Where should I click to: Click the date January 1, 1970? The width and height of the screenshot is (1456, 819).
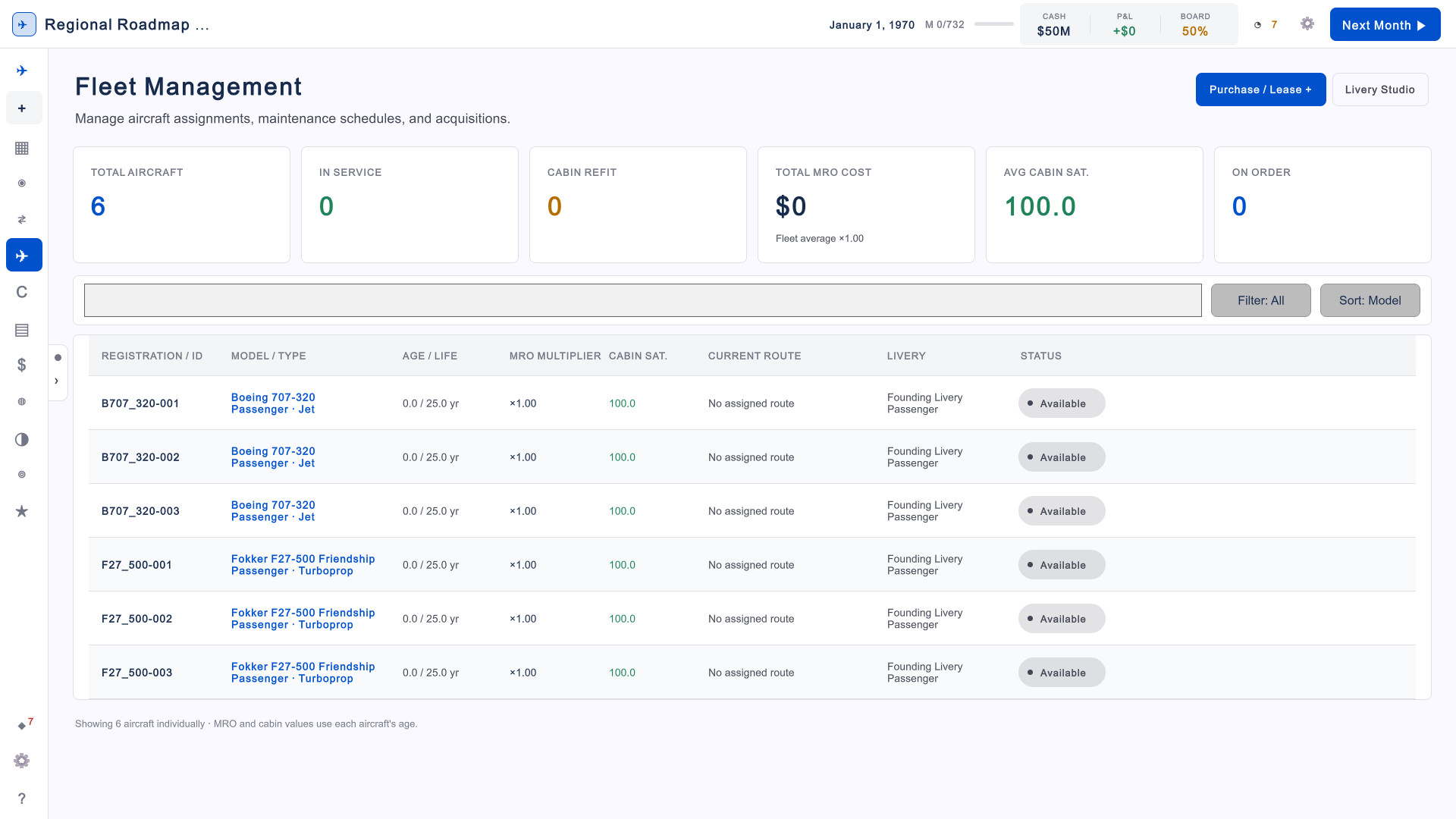click(871, 25)
